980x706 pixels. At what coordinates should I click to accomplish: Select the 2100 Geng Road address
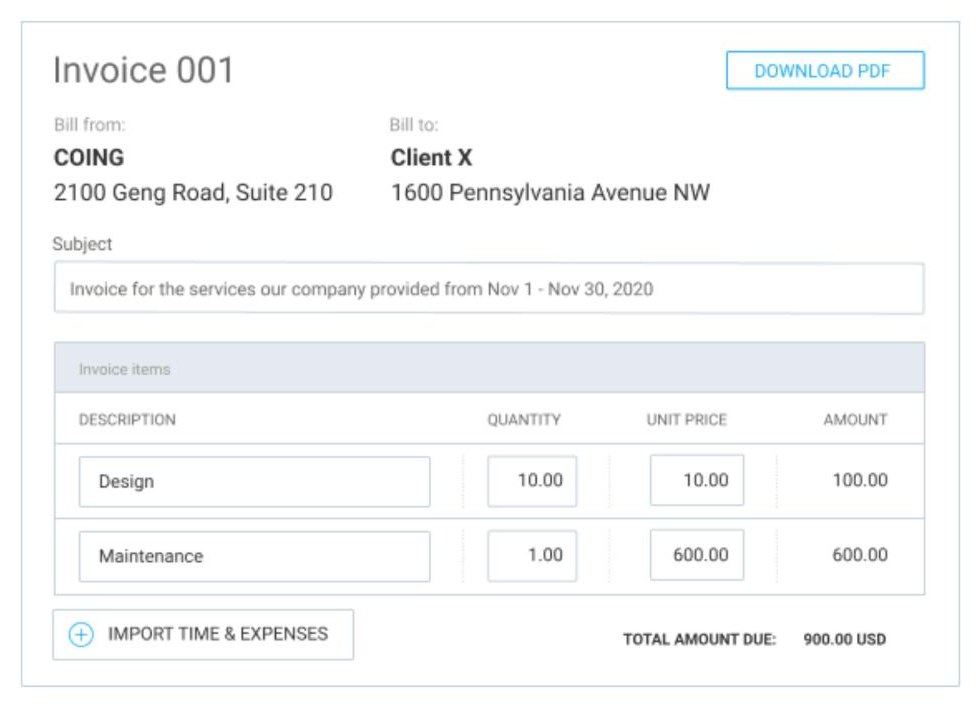click(193, 192)
